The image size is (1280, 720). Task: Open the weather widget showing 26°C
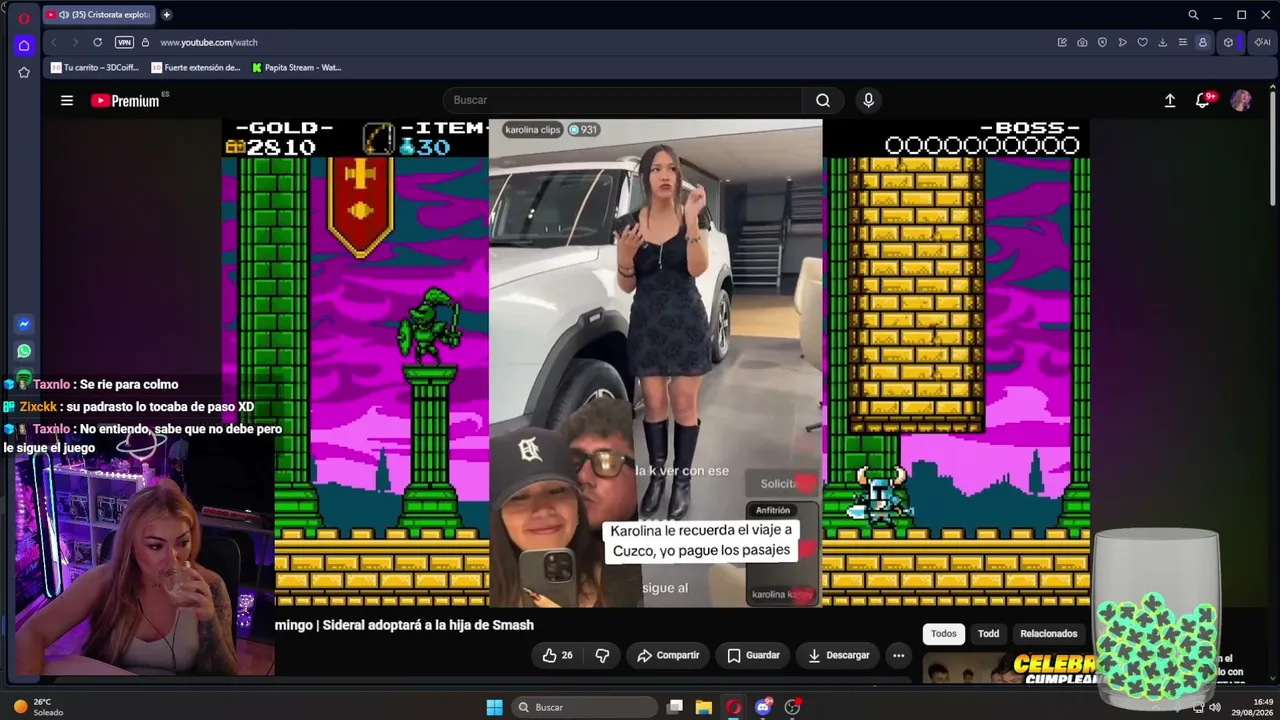[37, 707]
